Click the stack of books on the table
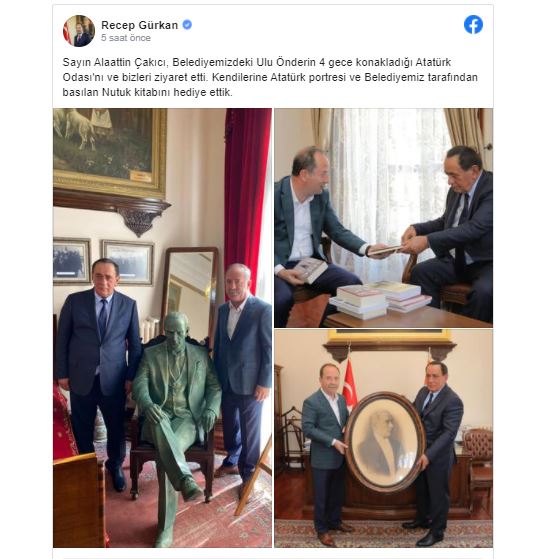The width and height of the screenshot is (549, 559). coord(380,300)
